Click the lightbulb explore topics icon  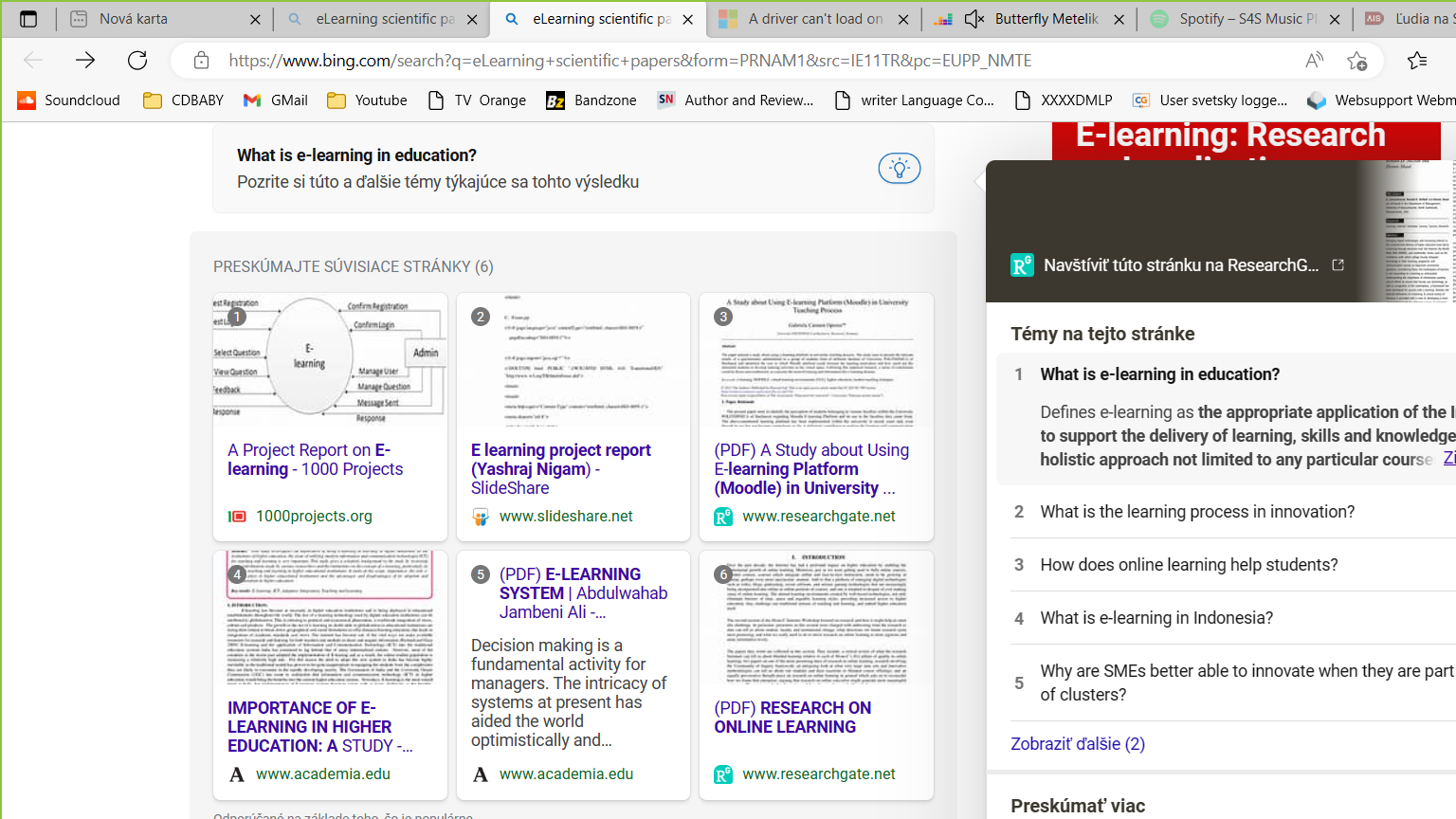[x=899, y=168]
